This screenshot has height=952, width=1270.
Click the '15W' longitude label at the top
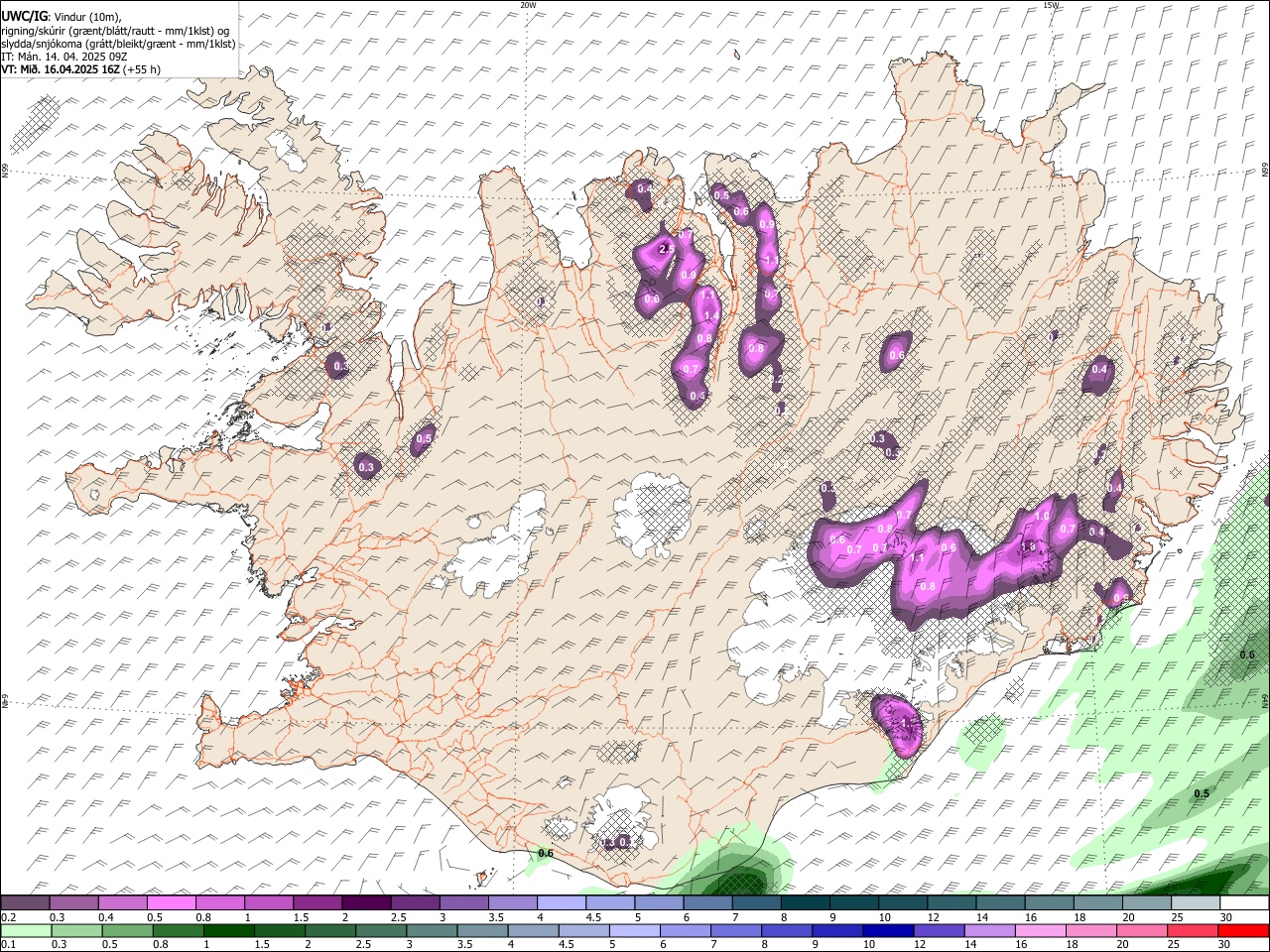pos(1051,5)
